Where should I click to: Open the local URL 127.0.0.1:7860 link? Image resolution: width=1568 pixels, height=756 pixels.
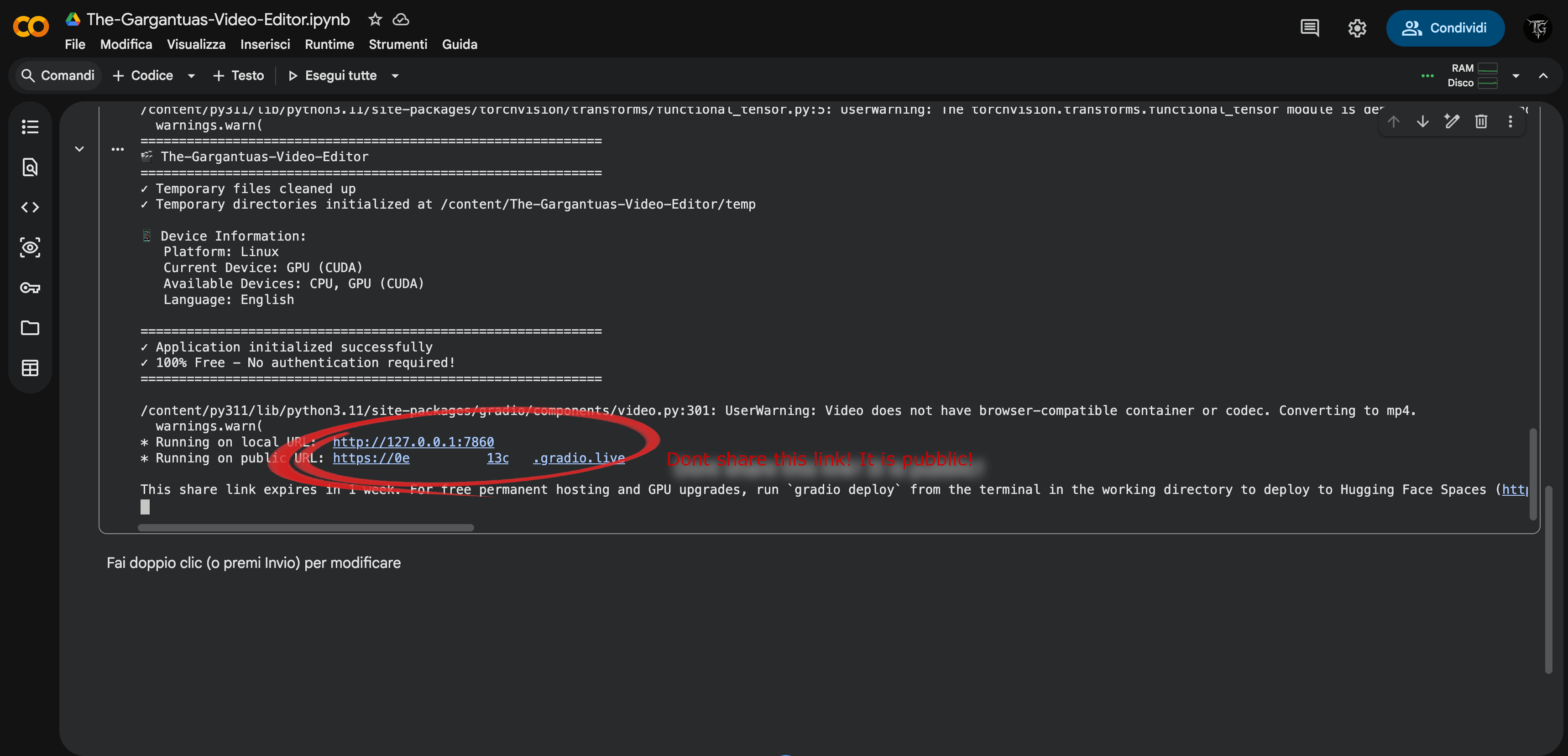coord(413,442)
